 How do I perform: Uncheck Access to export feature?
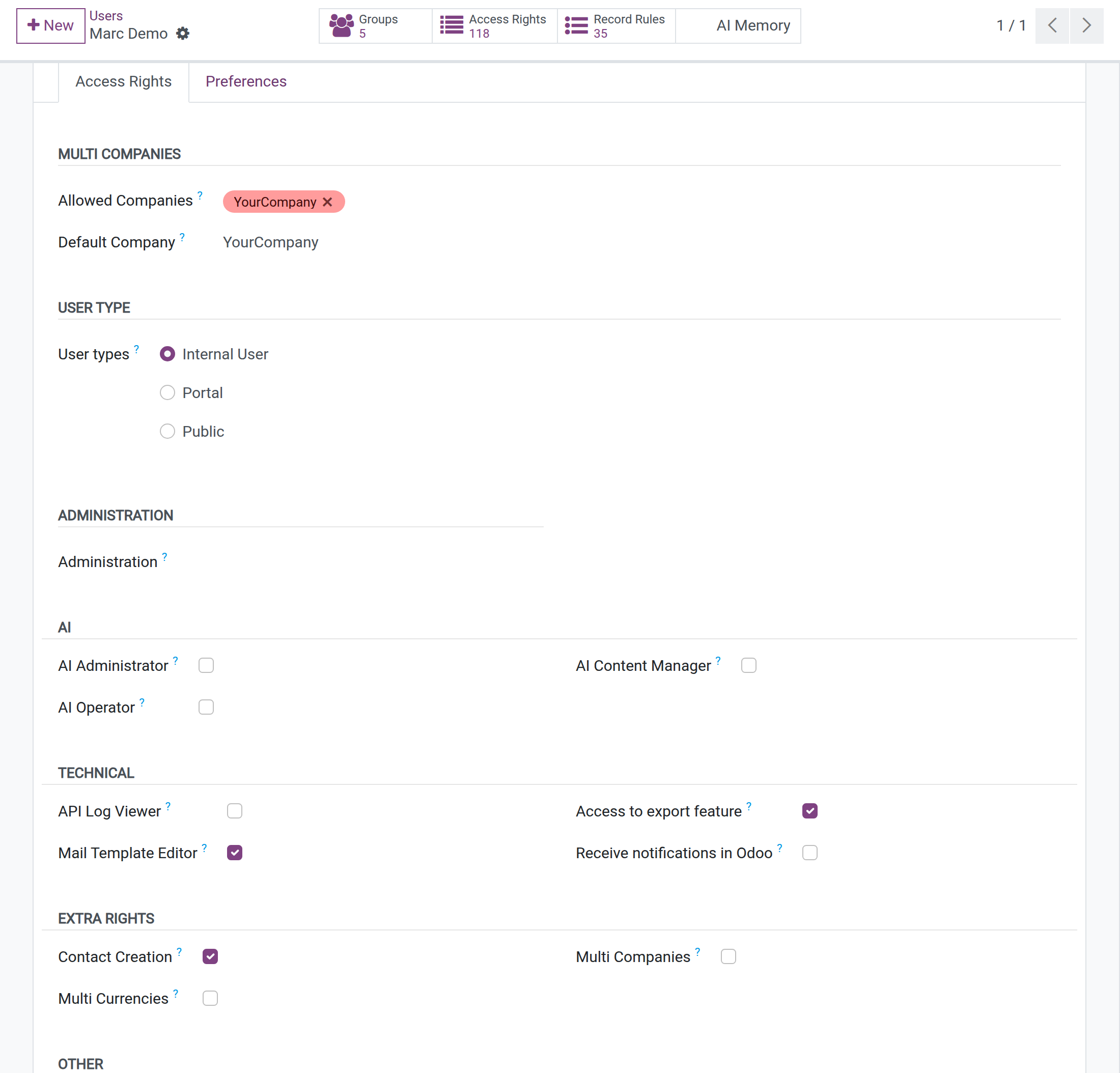[810, 811]
